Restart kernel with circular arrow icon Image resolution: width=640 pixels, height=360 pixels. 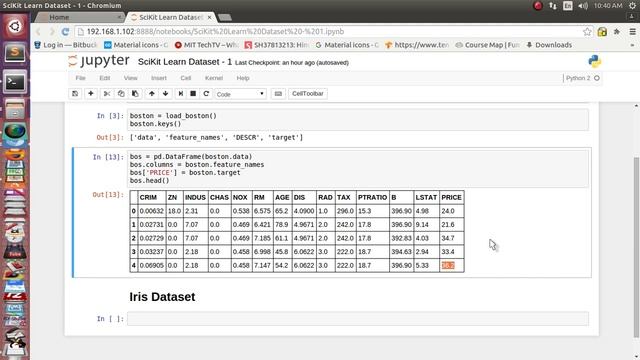tap(206, 93)
